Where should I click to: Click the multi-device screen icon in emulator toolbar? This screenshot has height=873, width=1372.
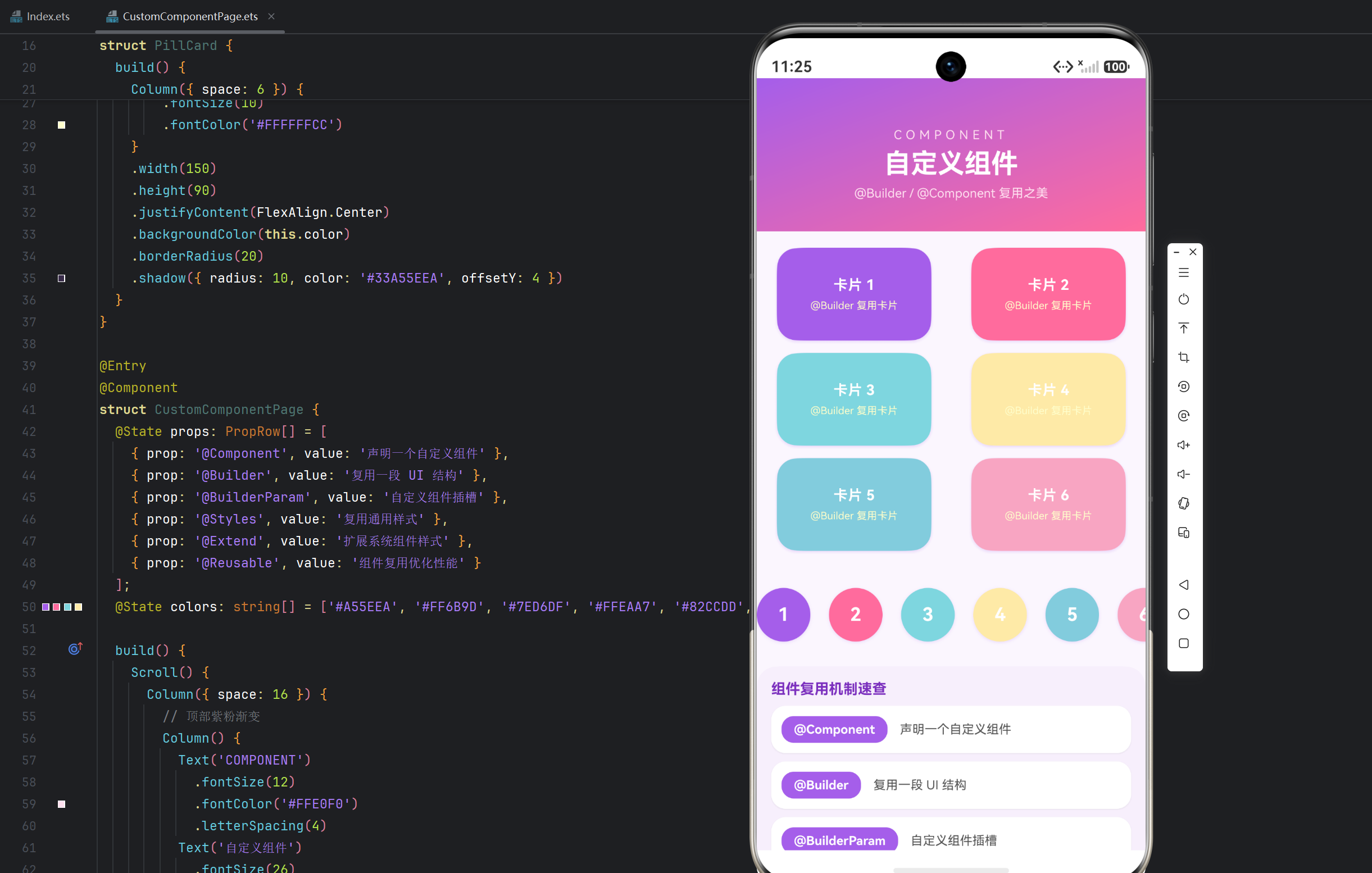[x=1183, y=532]
